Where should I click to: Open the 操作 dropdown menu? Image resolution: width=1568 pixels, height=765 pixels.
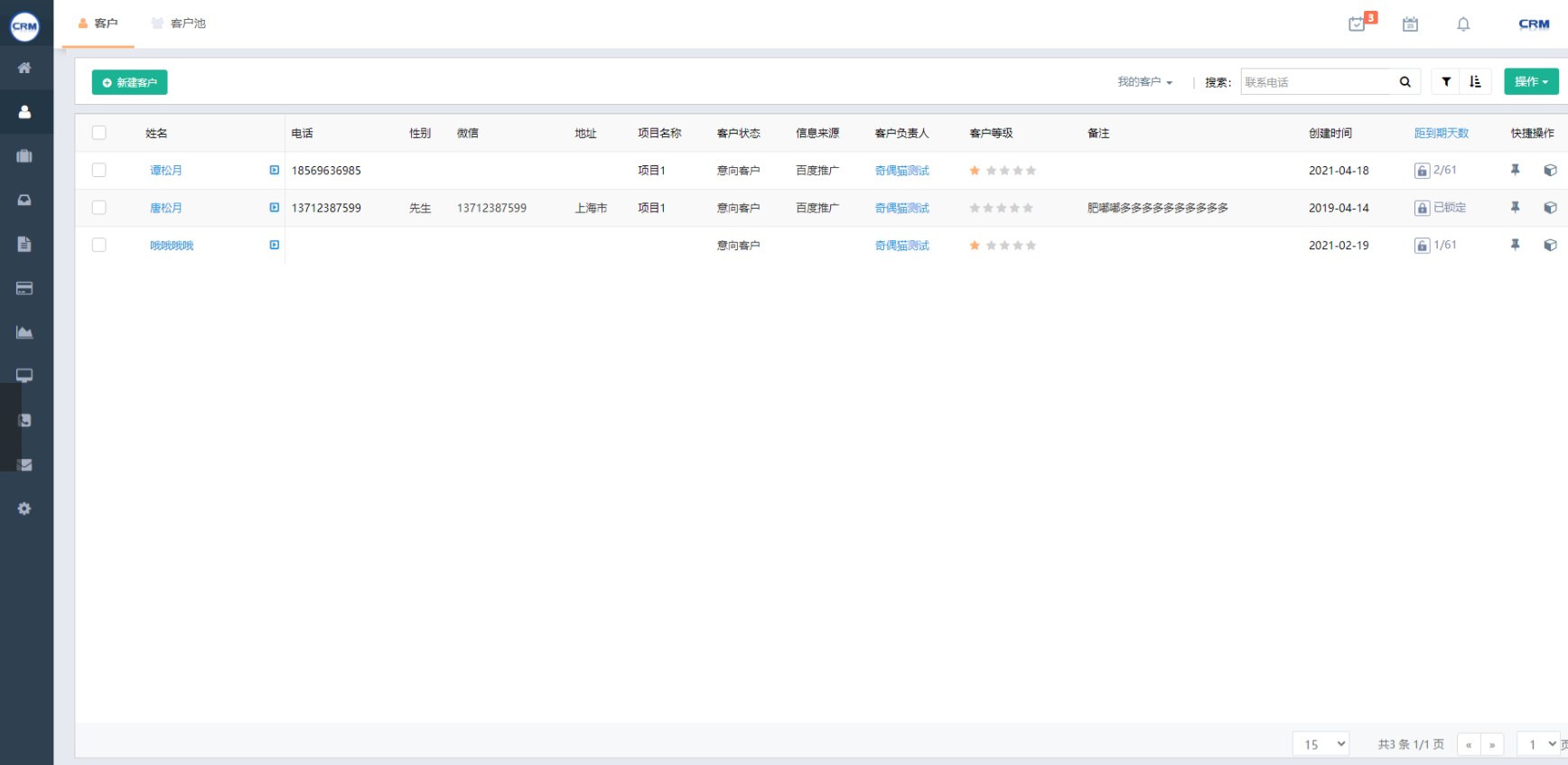pos(1531,82)
